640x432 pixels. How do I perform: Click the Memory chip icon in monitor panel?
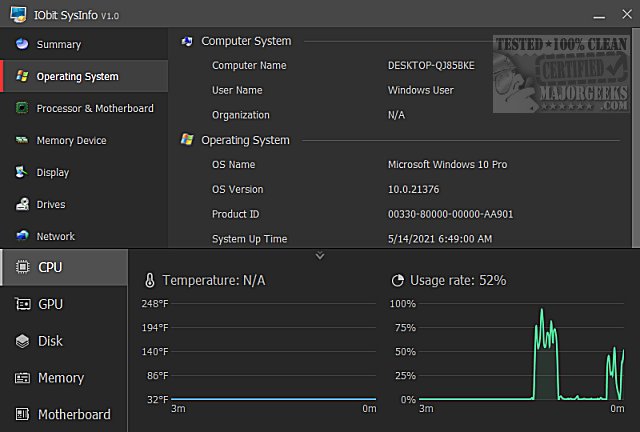click(22, 378)
